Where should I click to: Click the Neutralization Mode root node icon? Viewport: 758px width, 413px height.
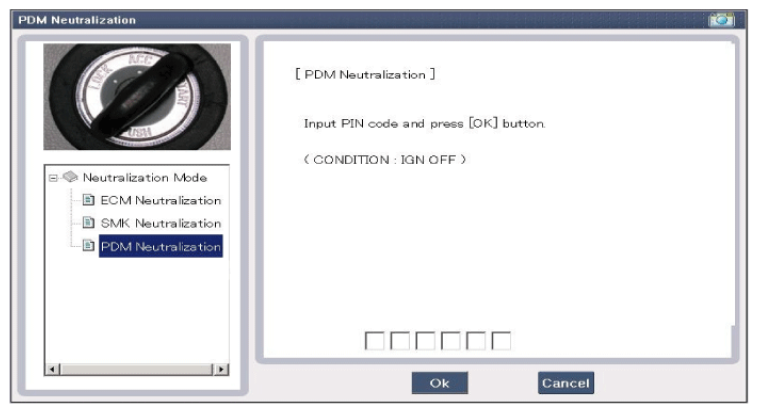(x=69, y=178)
